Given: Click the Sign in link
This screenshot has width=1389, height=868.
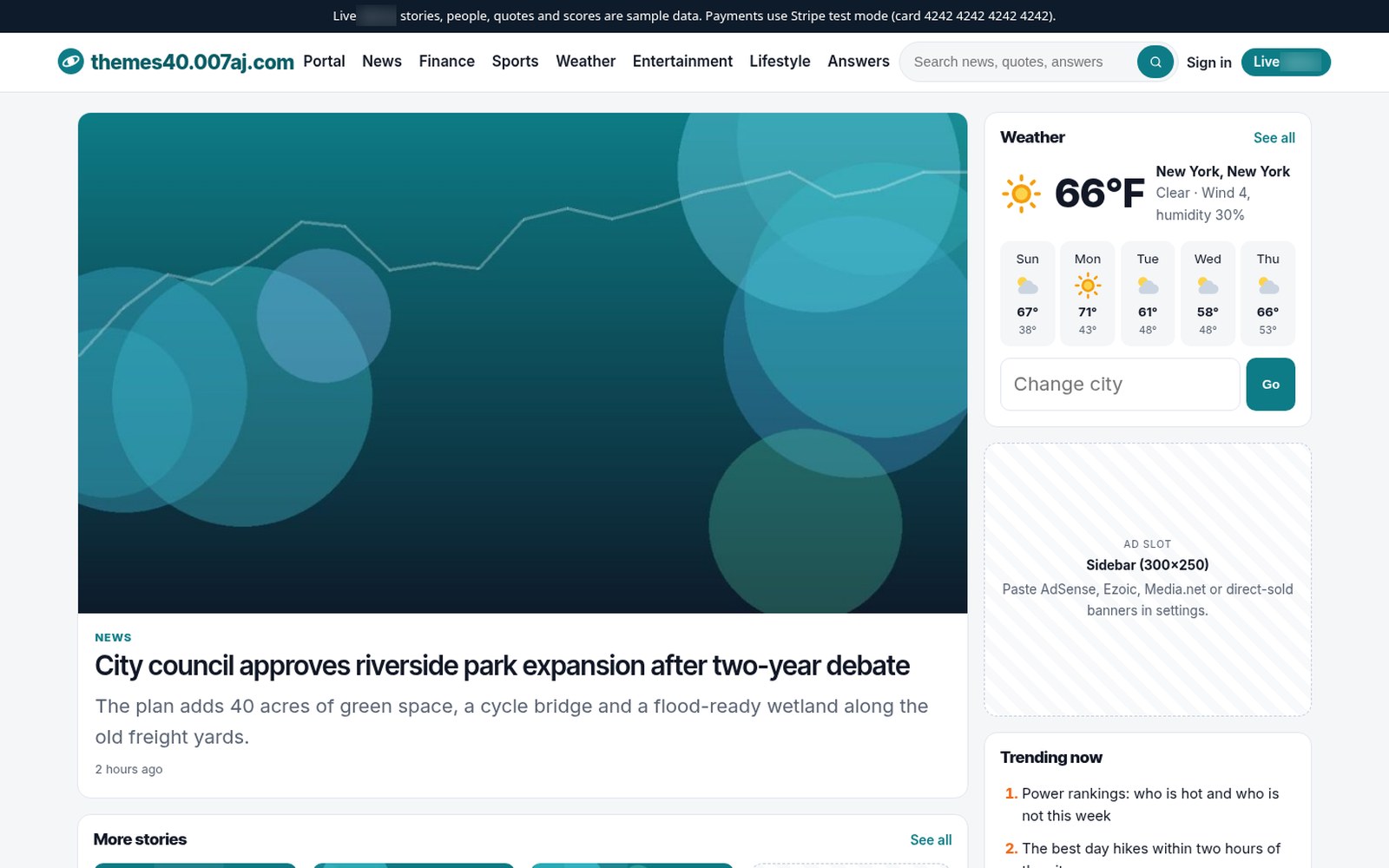Looking at the screenshot, I should 1208,62.
